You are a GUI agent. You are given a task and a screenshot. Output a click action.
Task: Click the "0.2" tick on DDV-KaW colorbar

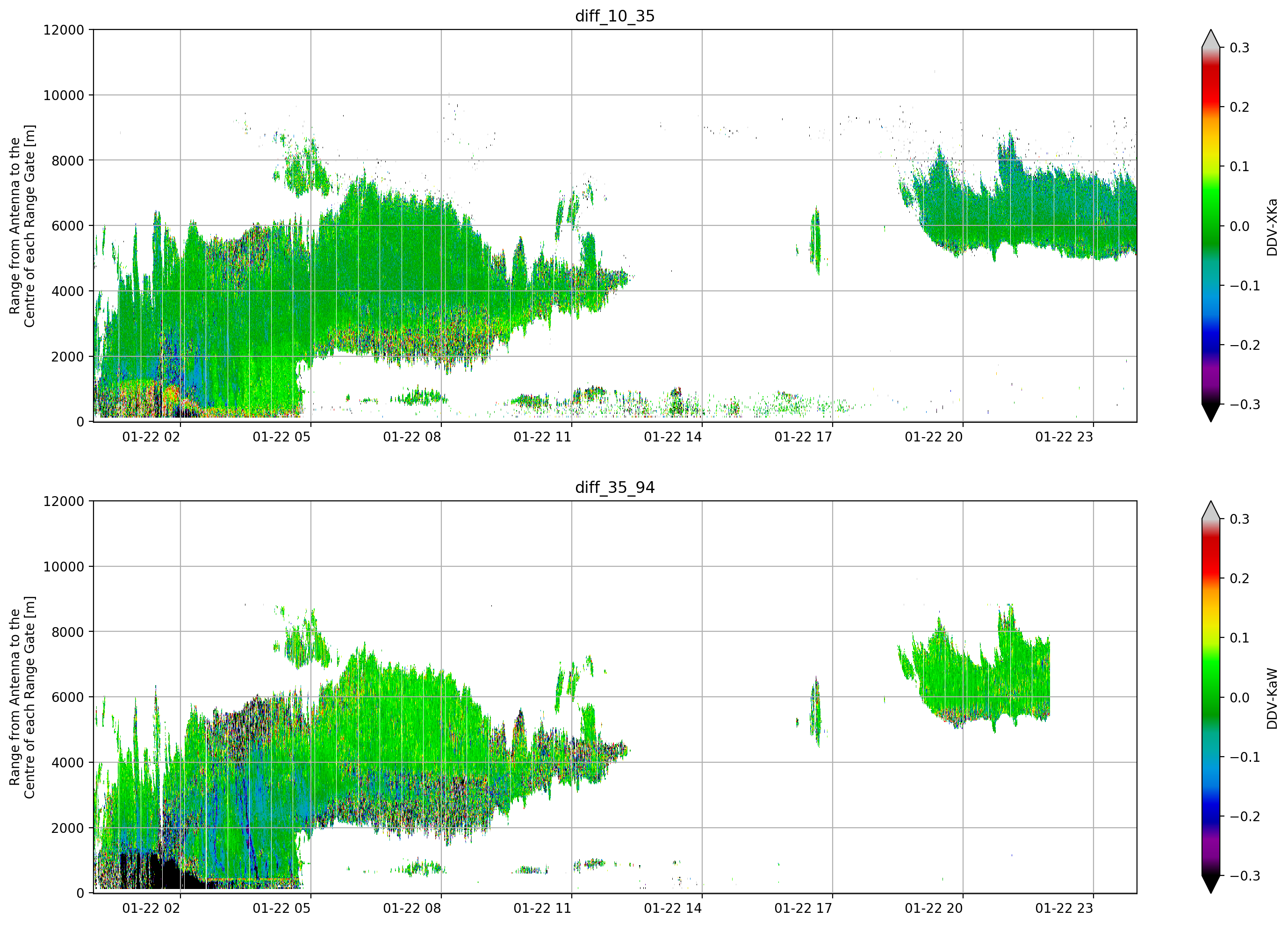1240,579
